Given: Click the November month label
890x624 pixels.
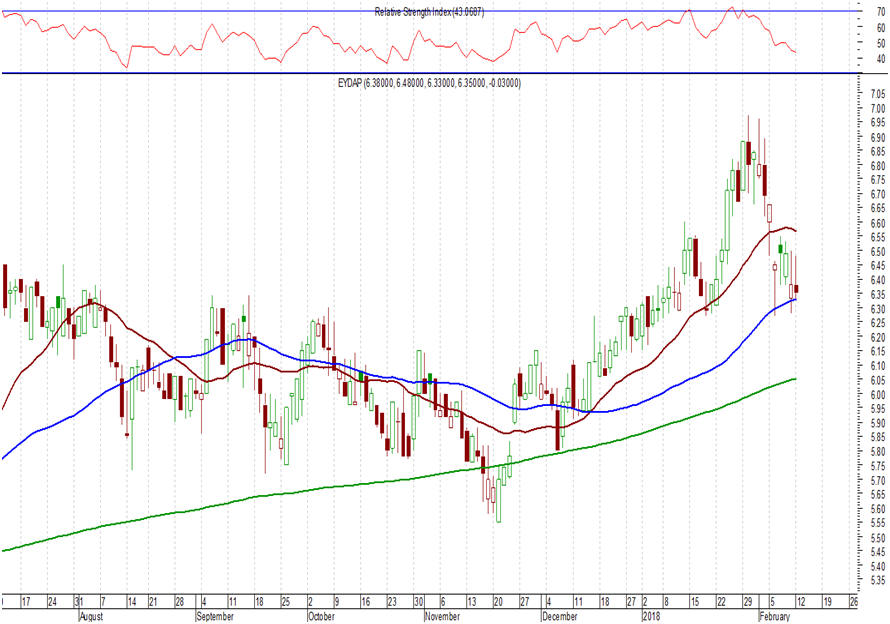Looking at the screenshot, I should point(442,616).
